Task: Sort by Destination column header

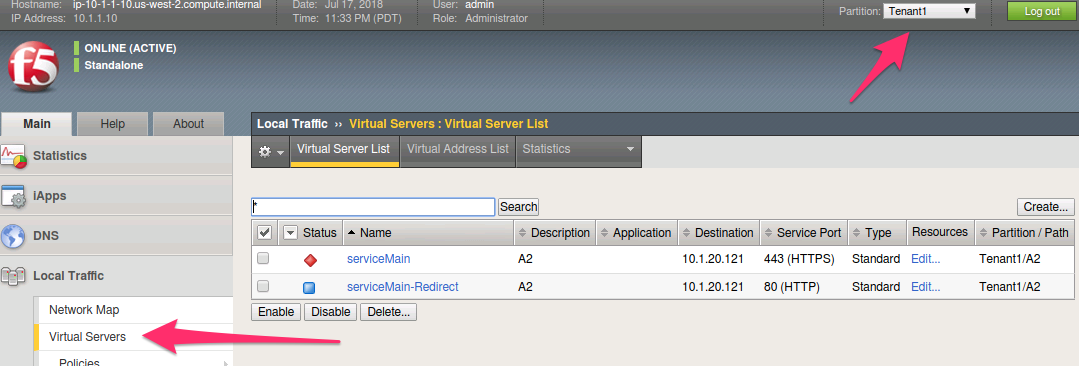Action: click(x=718, y=233)
